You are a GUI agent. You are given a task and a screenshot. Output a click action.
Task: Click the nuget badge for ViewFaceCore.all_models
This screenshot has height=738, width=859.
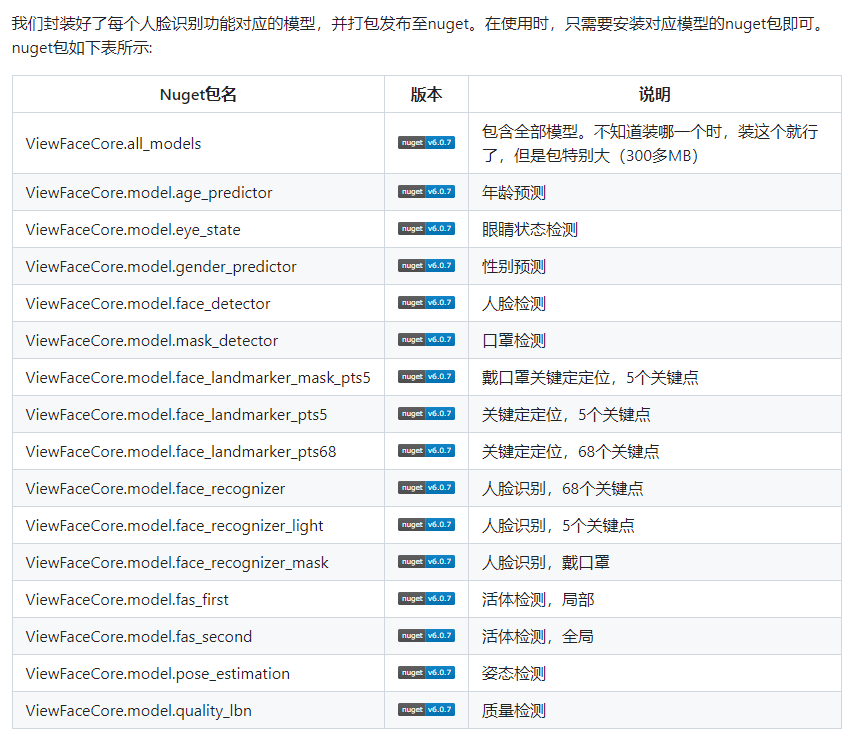(426, 143)
